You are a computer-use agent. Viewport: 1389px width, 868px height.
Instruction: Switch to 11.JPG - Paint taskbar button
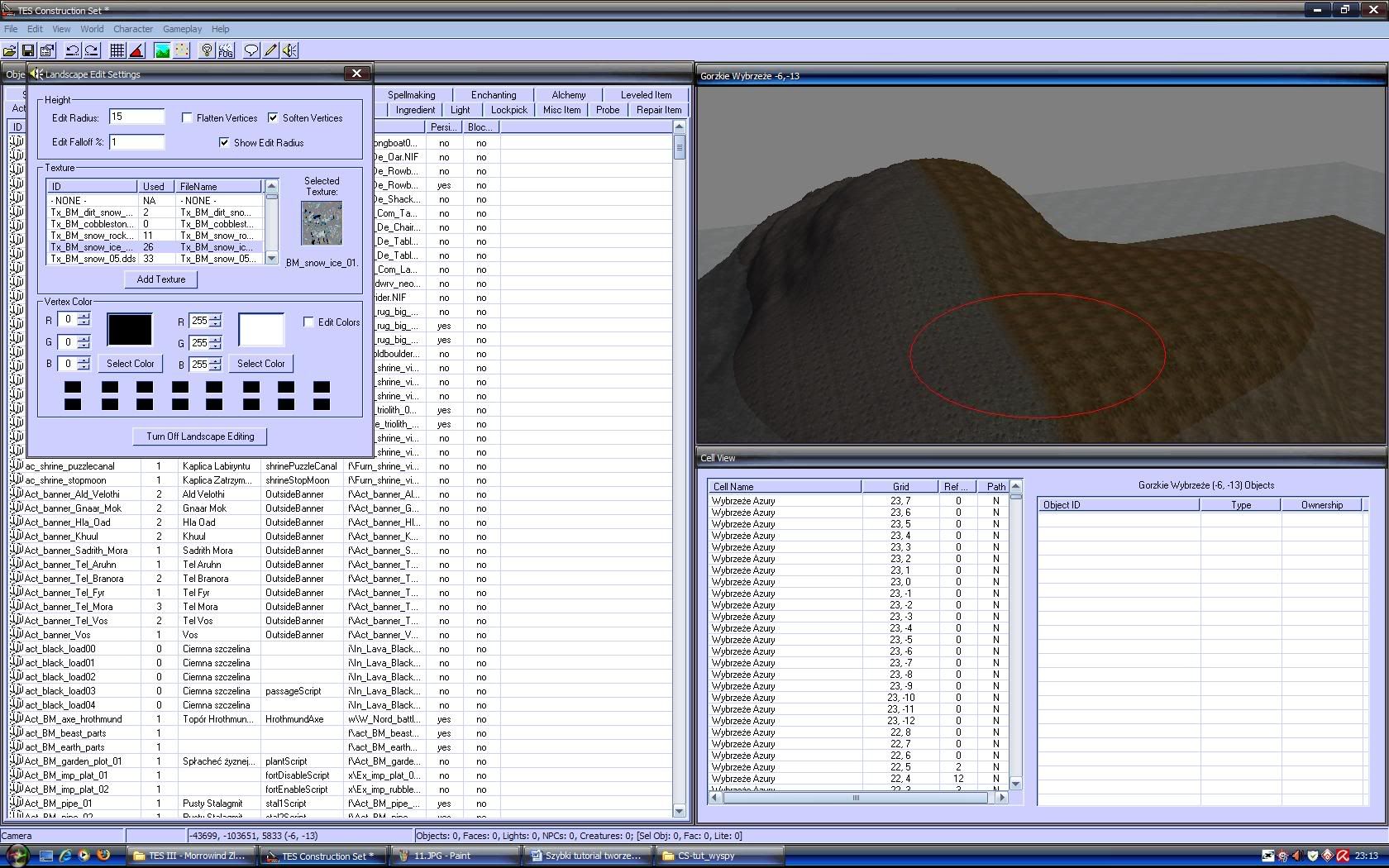point(456,856)
